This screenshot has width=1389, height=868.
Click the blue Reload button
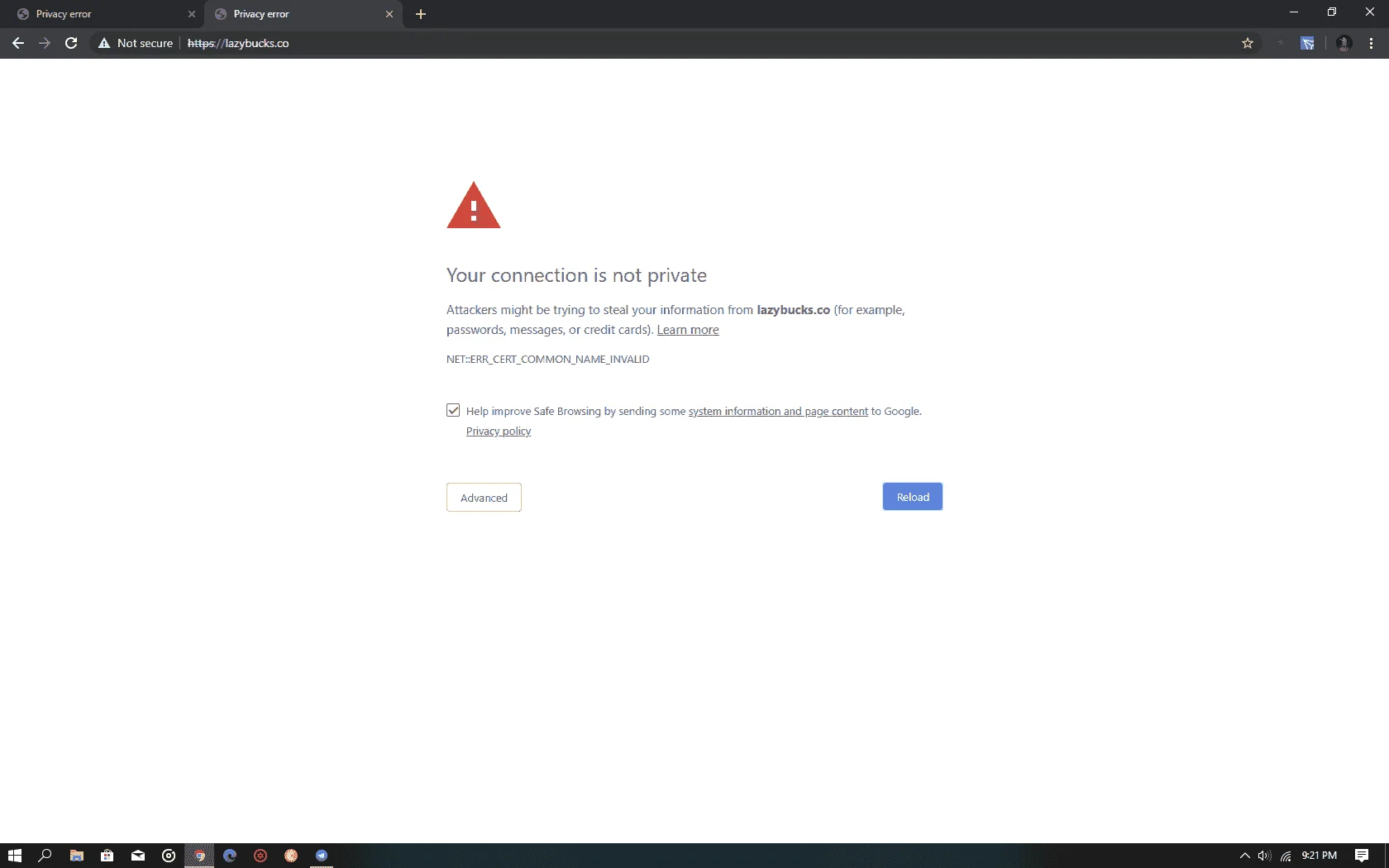pyautogui.click(x=913, y=497)
